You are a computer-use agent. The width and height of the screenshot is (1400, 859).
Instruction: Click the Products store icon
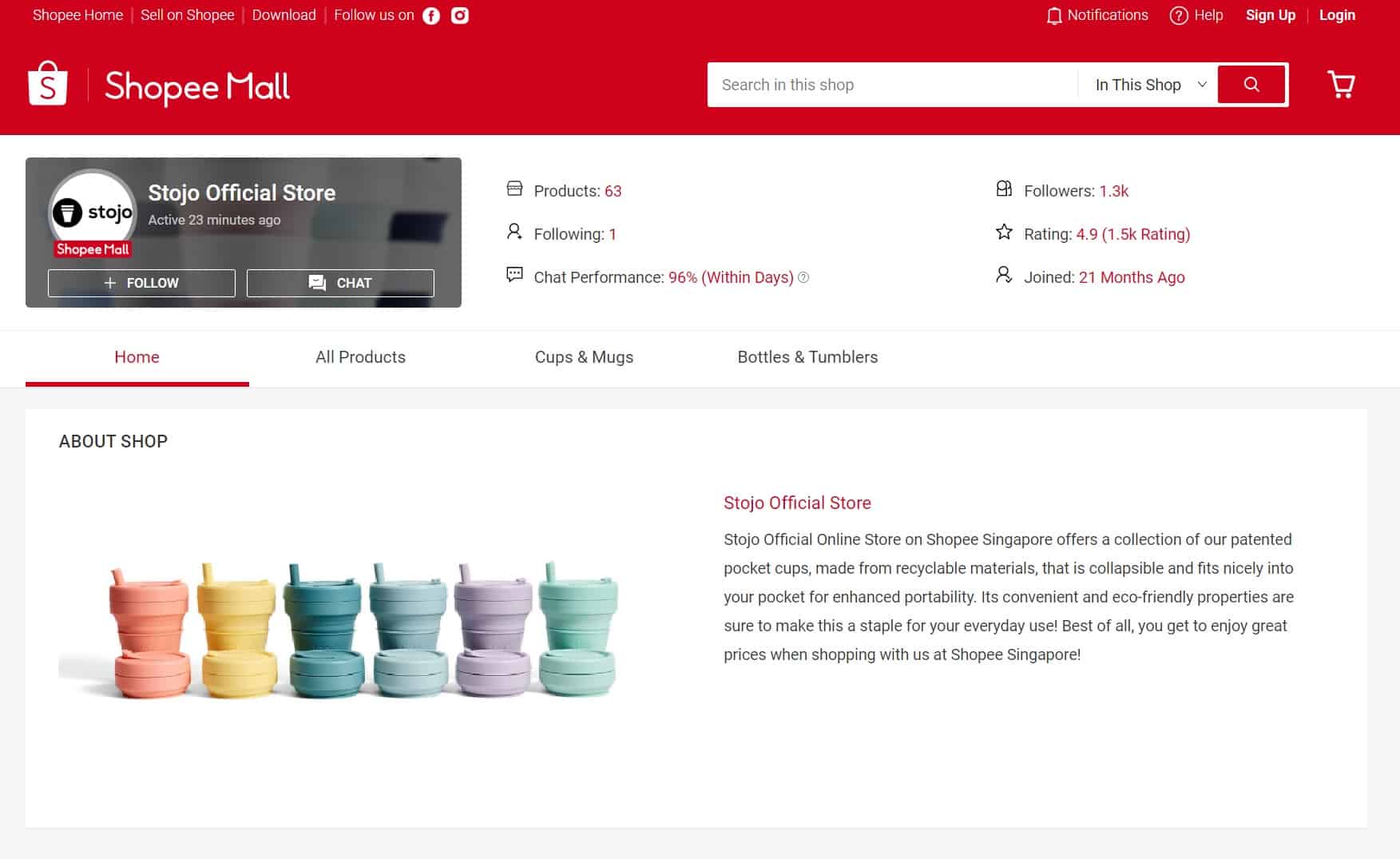514,189
